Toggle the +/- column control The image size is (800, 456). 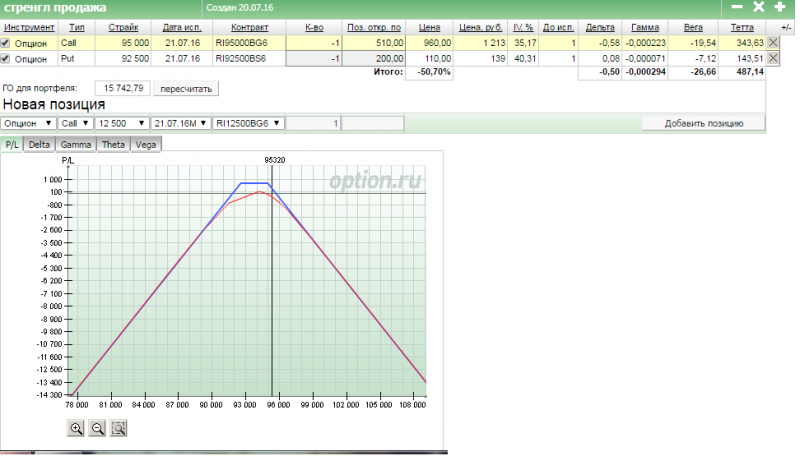tap(786, 28)
